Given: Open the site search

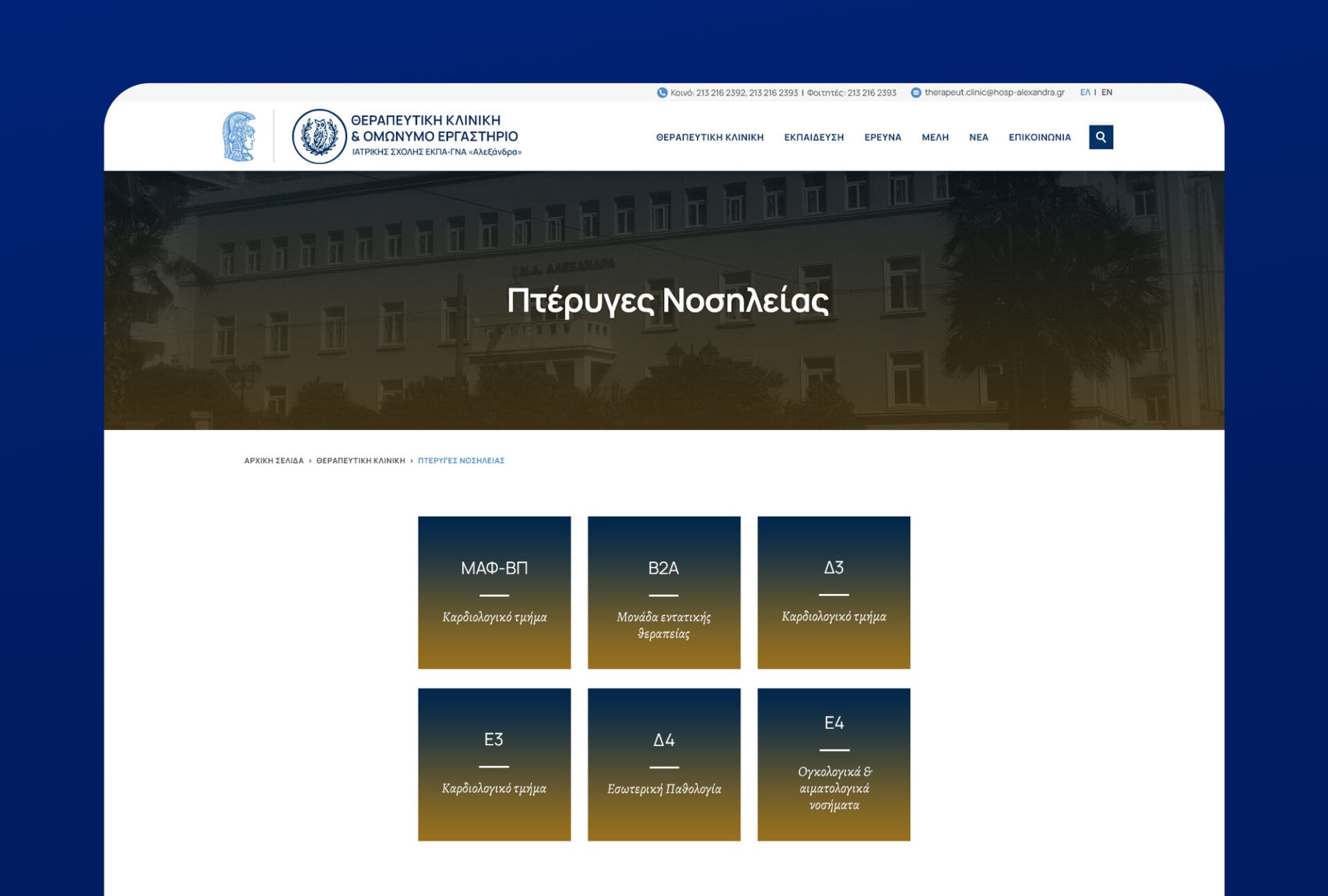Looking at the screenshot, I should pyautogui.click(x=1100, y=137).
